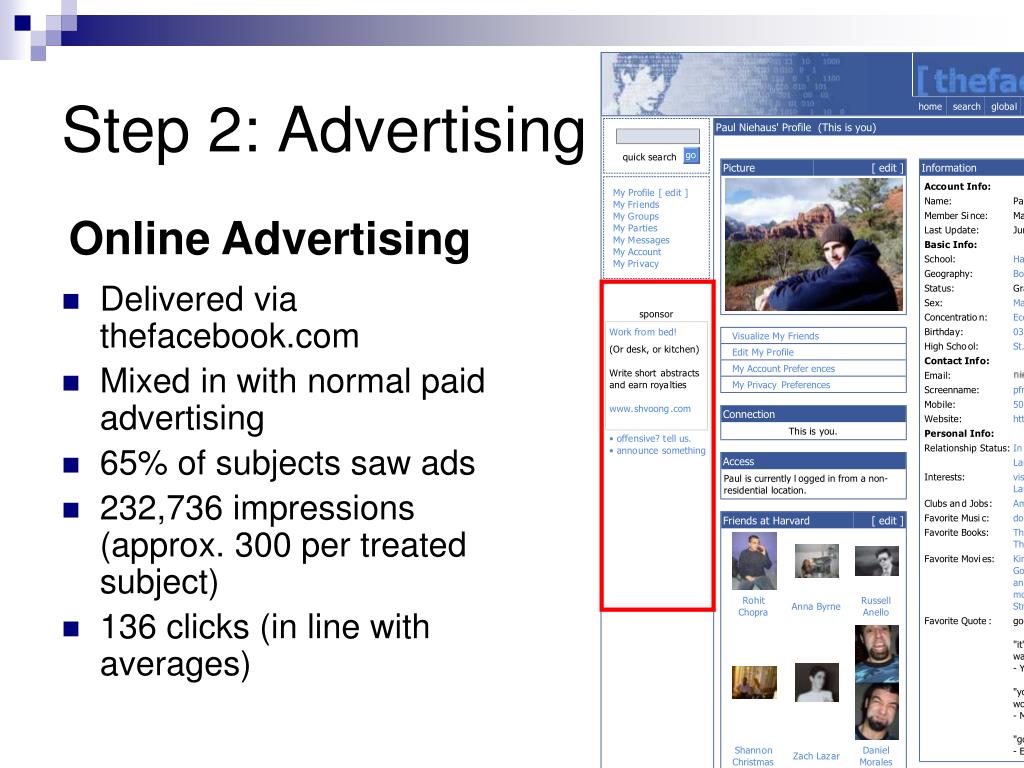Open My Account sidebar link

tap(637, 251)
